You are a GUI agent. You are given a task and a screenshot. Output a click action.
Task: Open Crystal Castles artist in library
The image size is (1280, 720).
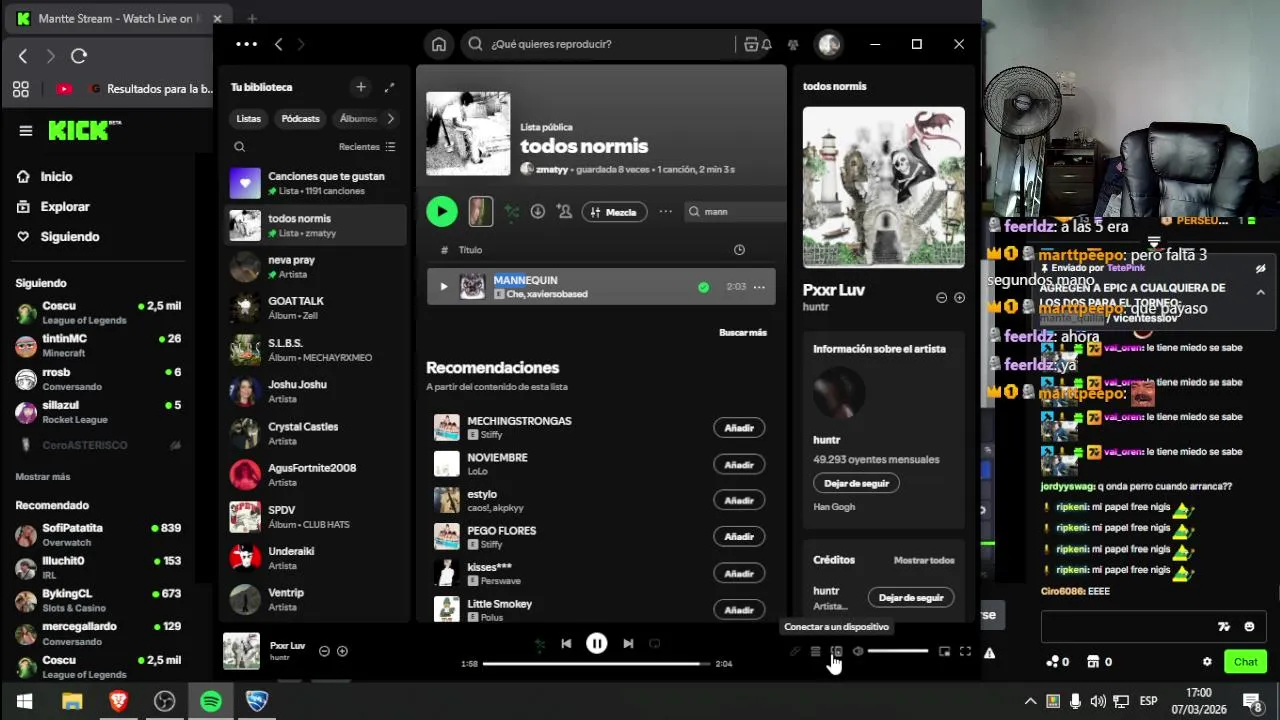point(316,433)
